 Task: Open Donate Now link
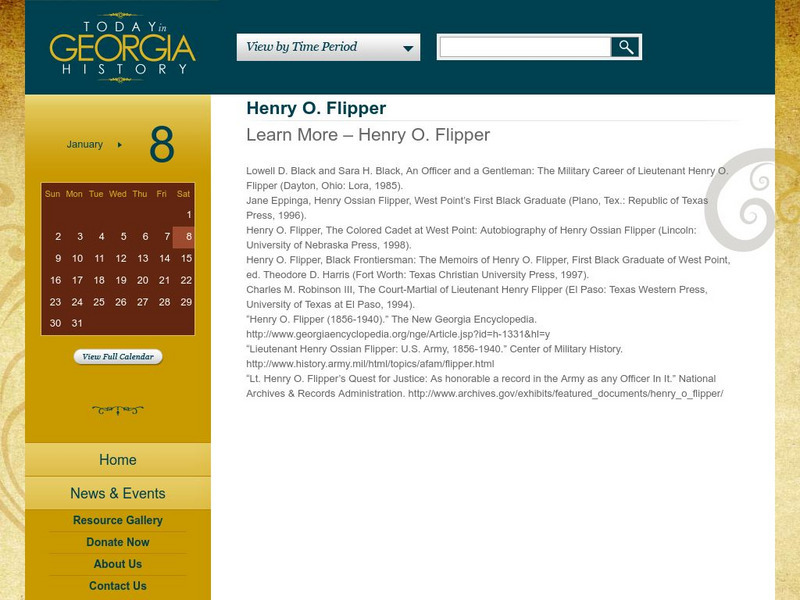point(118,542)
